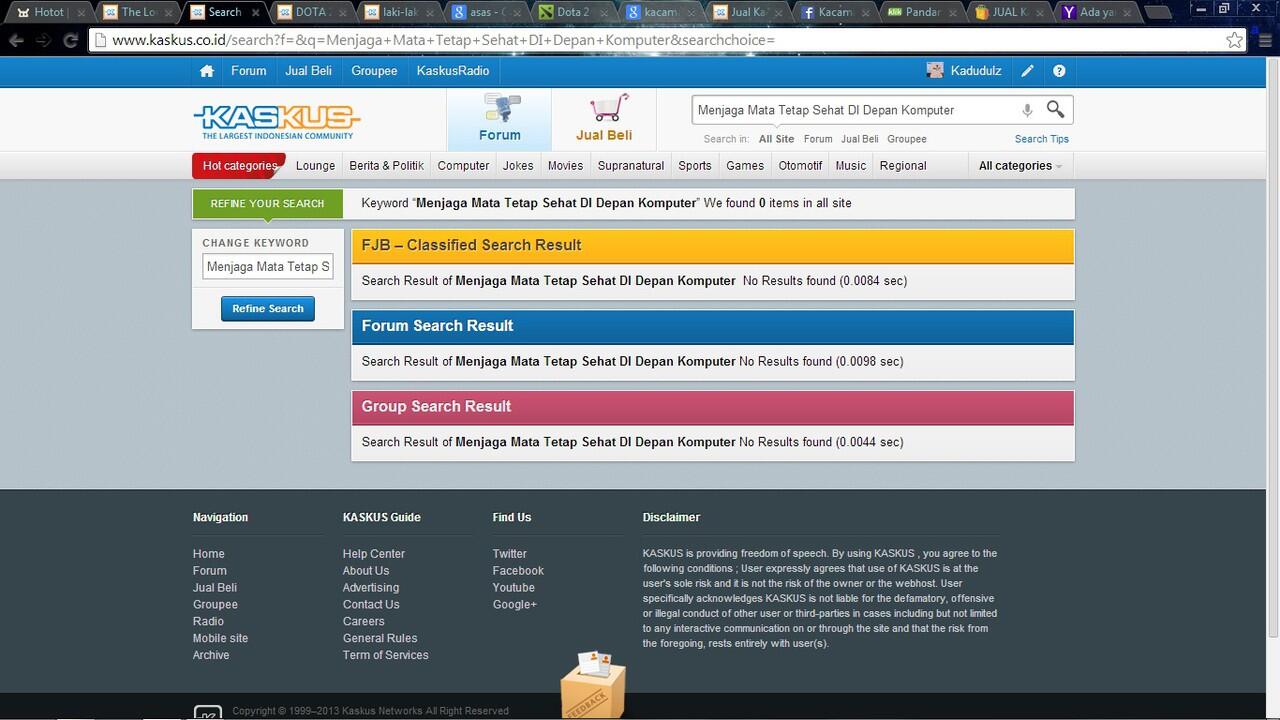
Task: Switch to the Jual Ka browser tab
Action: 749,12
